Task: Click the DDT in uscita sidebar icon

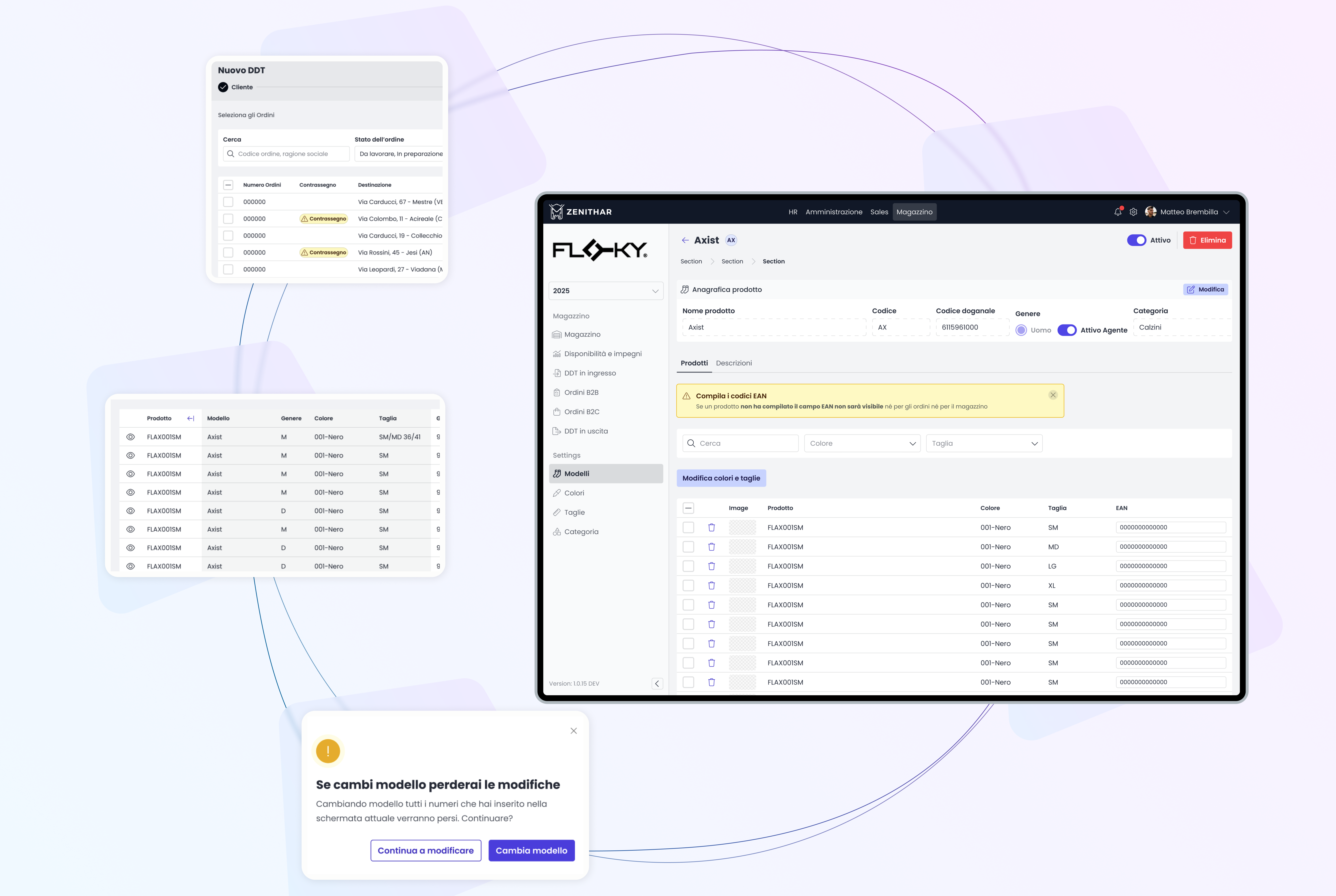Action: tap(557, 431)
